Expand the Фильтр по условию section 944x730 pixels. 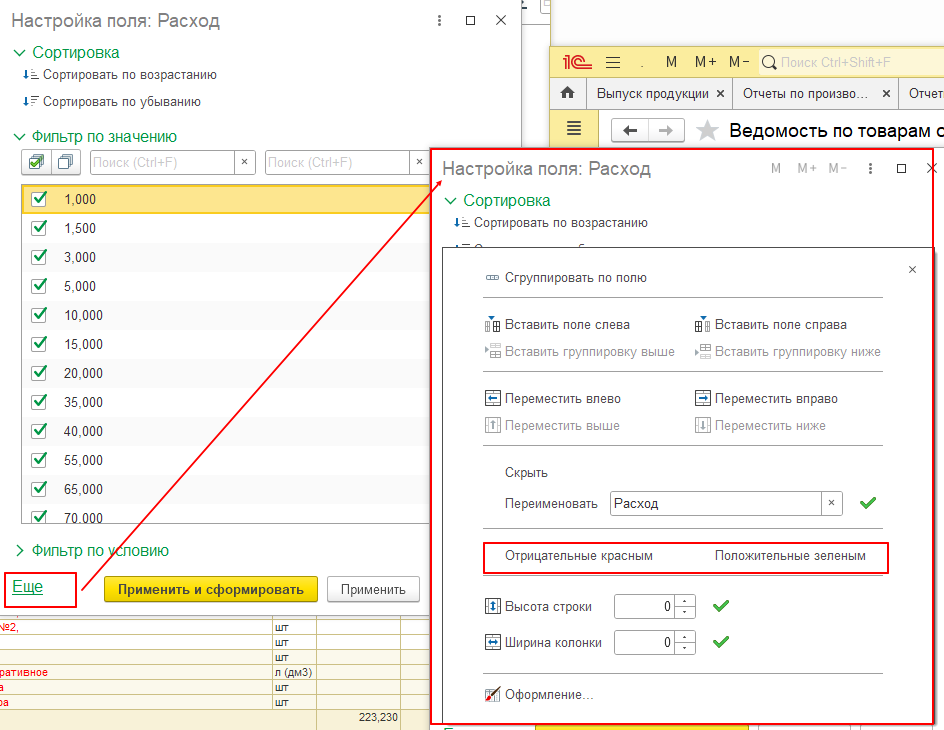[20, 550]
